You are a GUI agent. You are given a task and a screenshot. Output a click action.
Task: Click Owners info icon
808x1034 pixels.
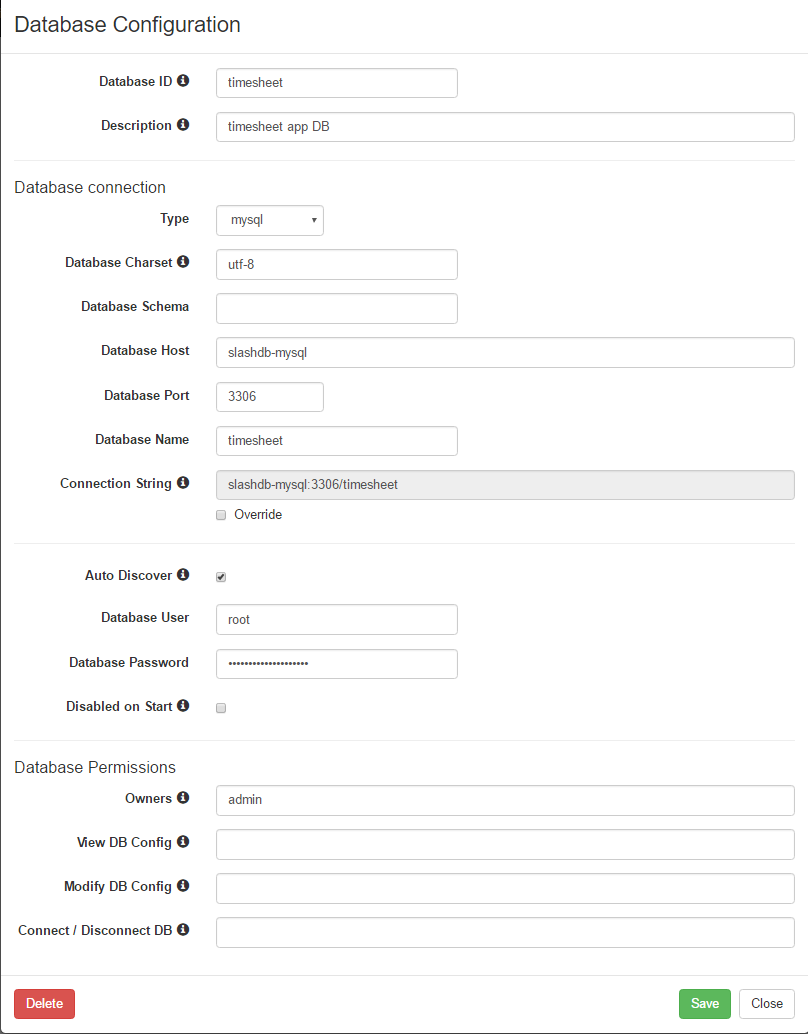tap(183, 797)
